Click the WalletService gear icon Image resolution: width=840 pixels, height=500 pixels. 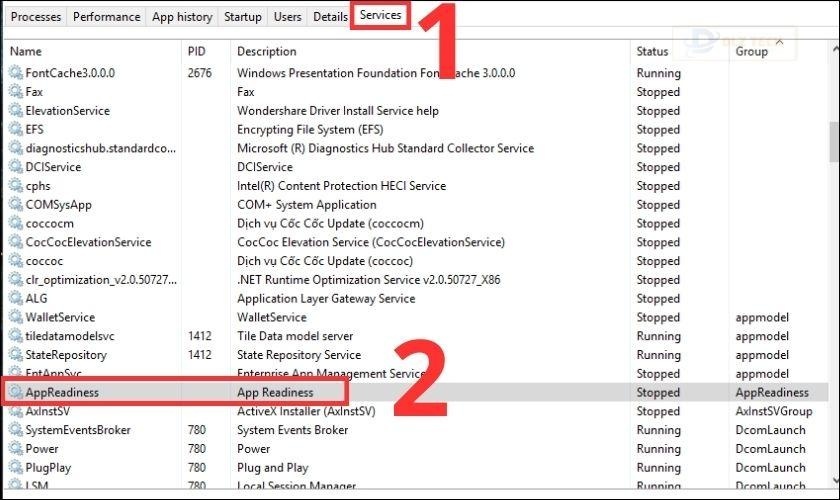(15, 317)
